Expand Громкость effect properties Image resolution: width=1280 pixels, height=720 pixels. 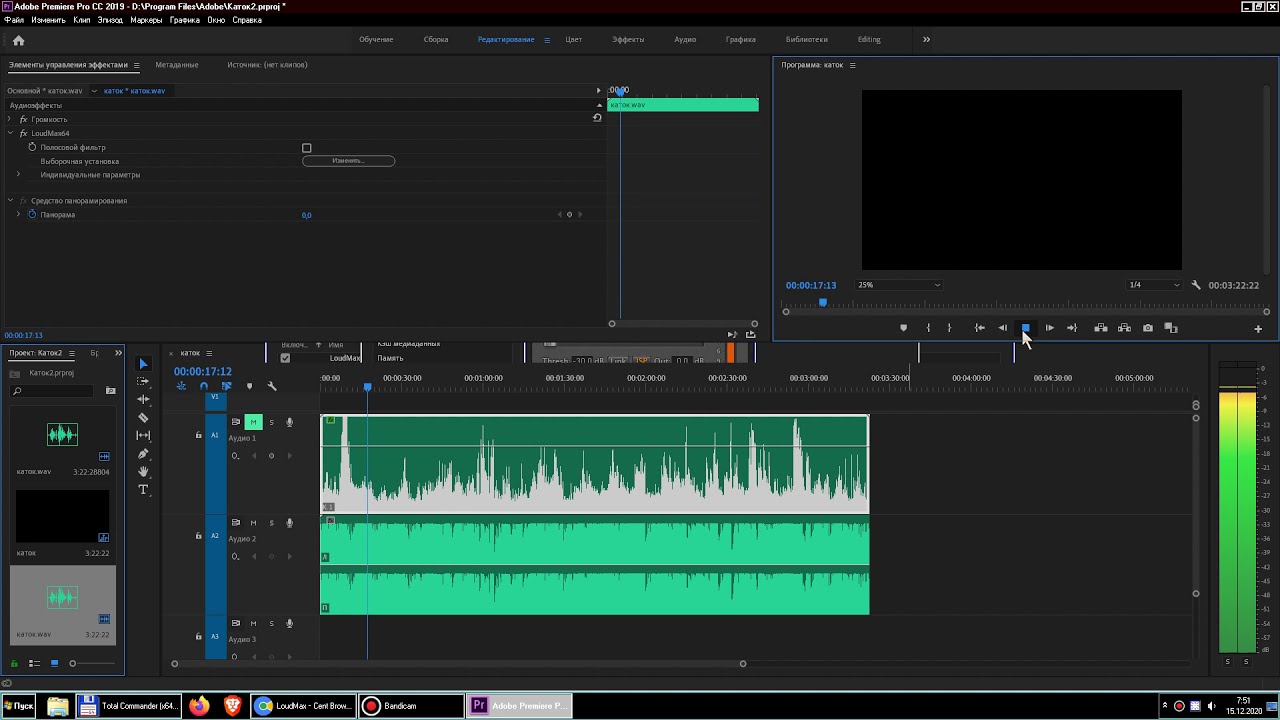coord(10,119)
